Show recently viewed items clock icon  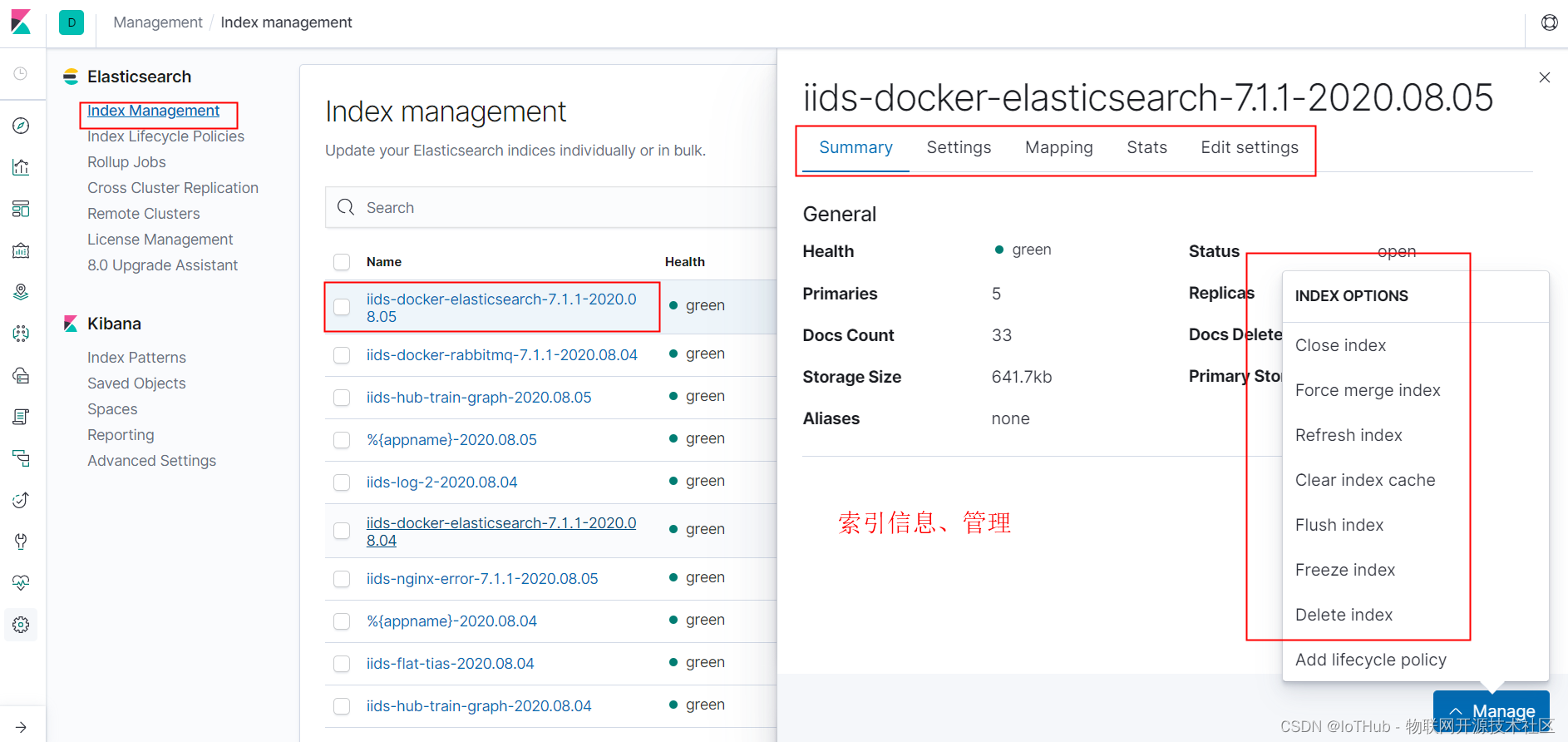click(x=21, y=74)
